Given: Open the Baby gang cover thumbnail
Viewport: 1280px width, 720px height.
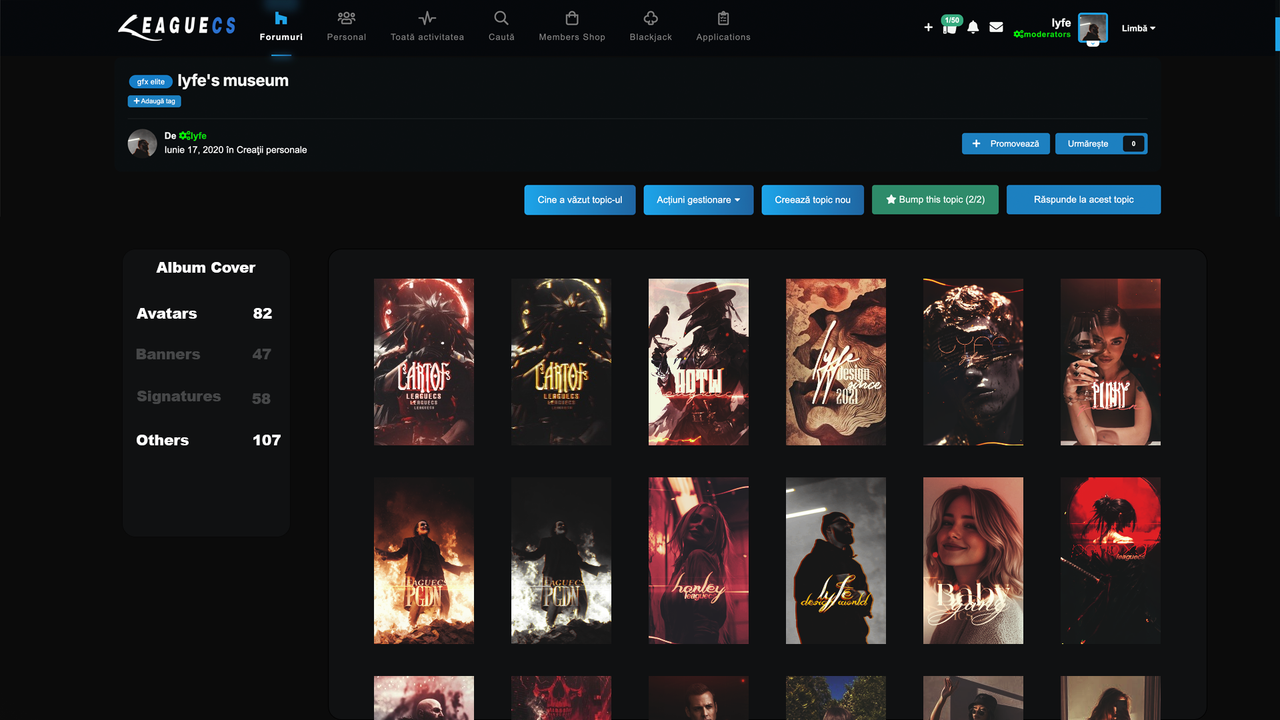Looking at the screenshot, I should [x=973, y=560].
